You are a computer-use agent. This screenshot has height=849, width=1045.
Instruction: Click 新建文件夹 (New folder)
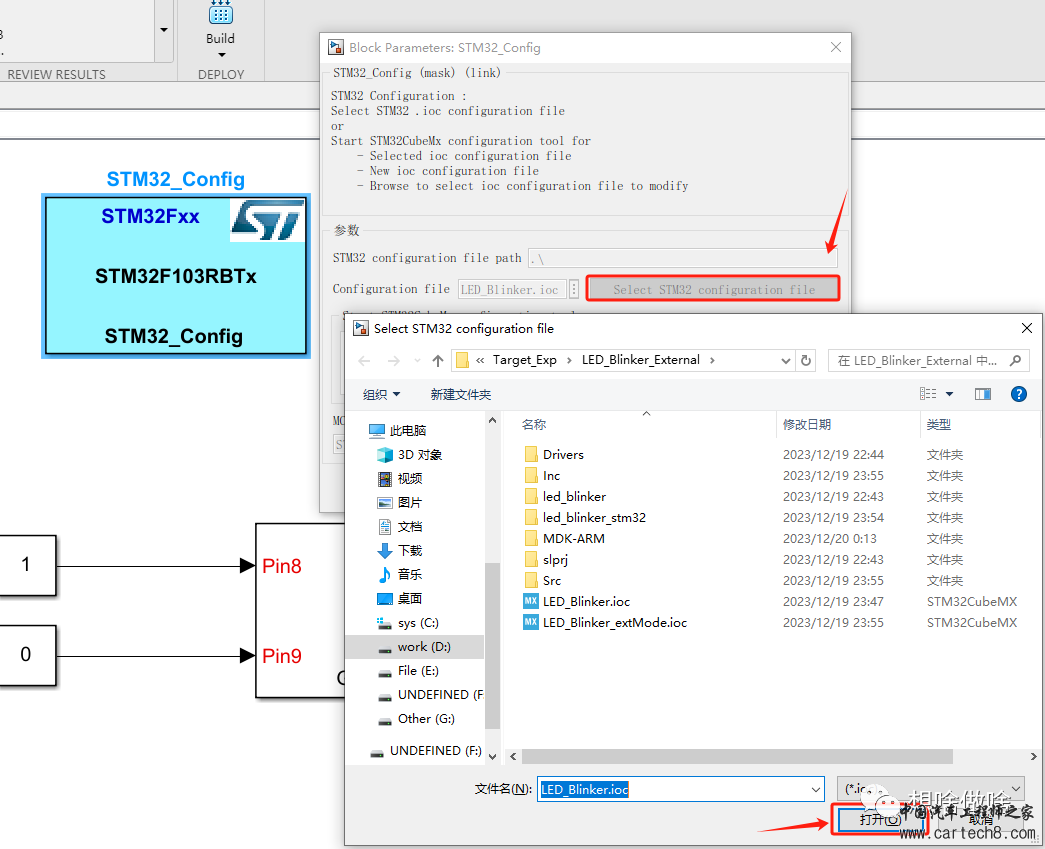click(x=461, y=395)
